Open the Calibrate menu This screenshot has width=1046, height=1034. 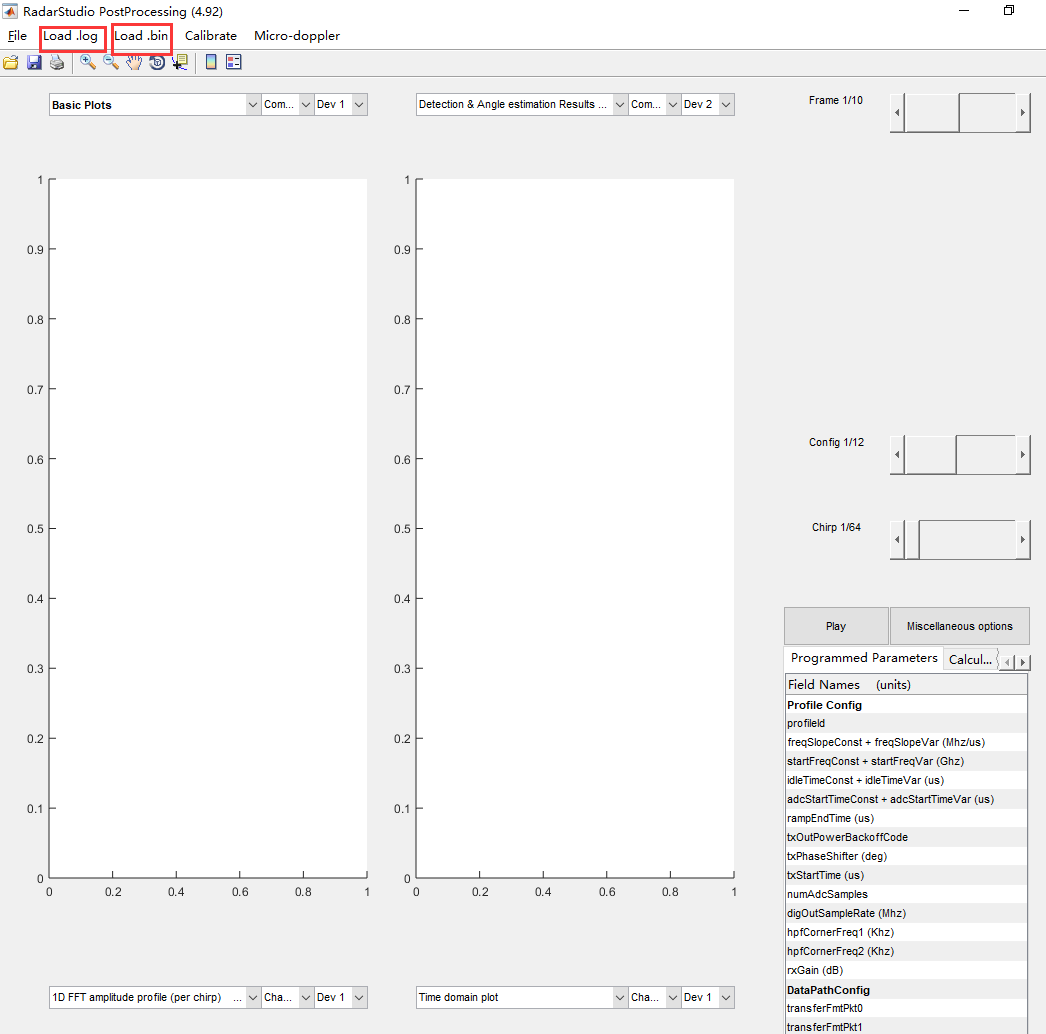pos(211,36)
